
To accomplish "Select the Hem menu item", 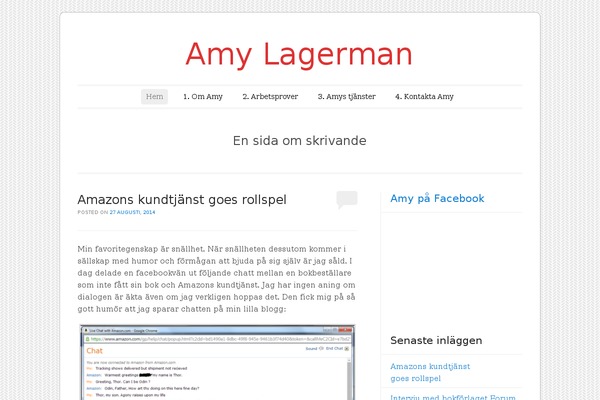I will tap(154, 96).
